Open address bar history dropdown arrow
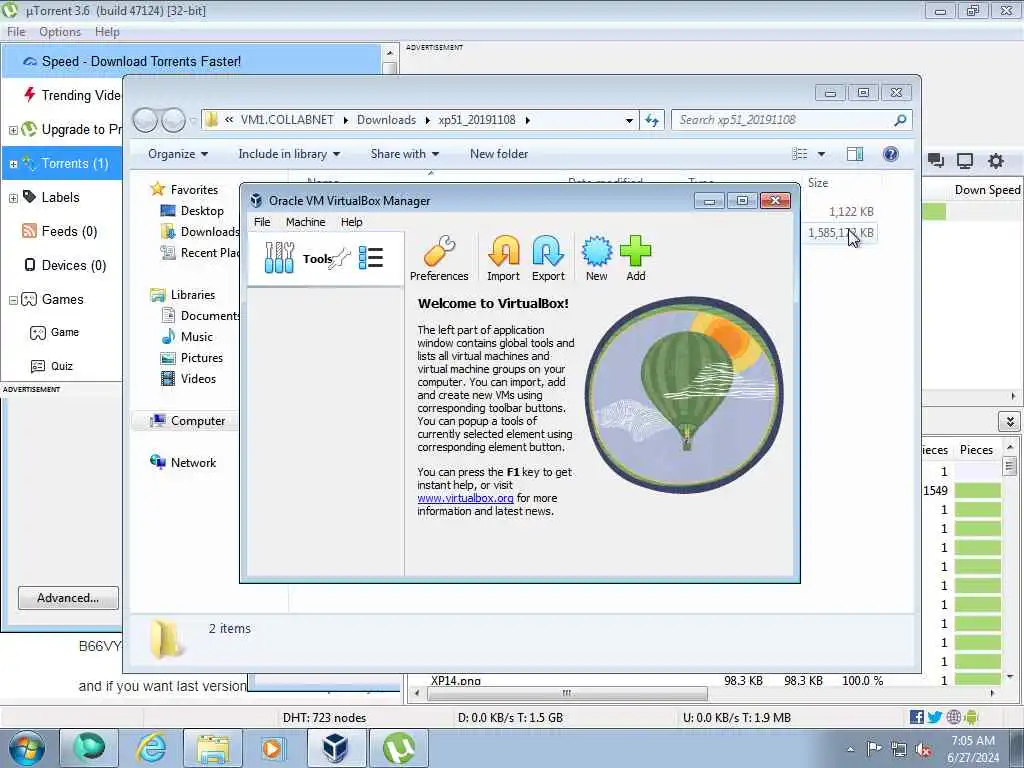Viewport: 1024px width, 768px height. pos(629,120)
